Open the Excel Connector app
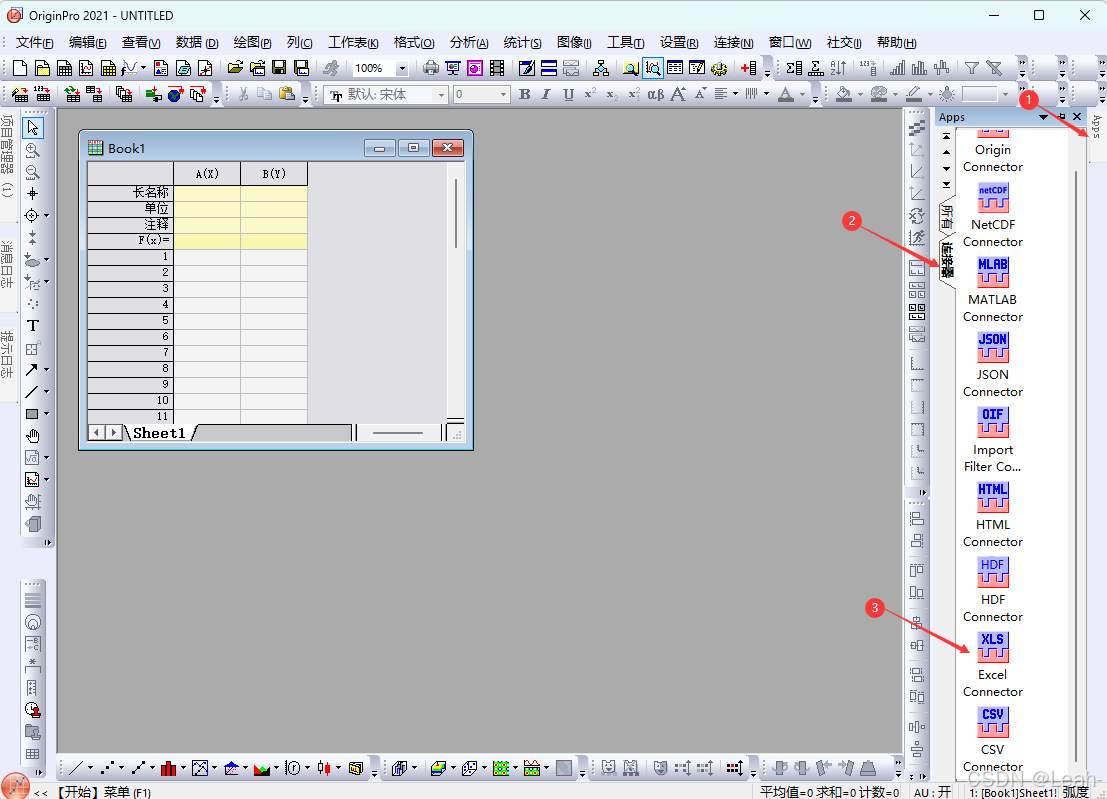 pyautogui.click(x=992, y=647)
